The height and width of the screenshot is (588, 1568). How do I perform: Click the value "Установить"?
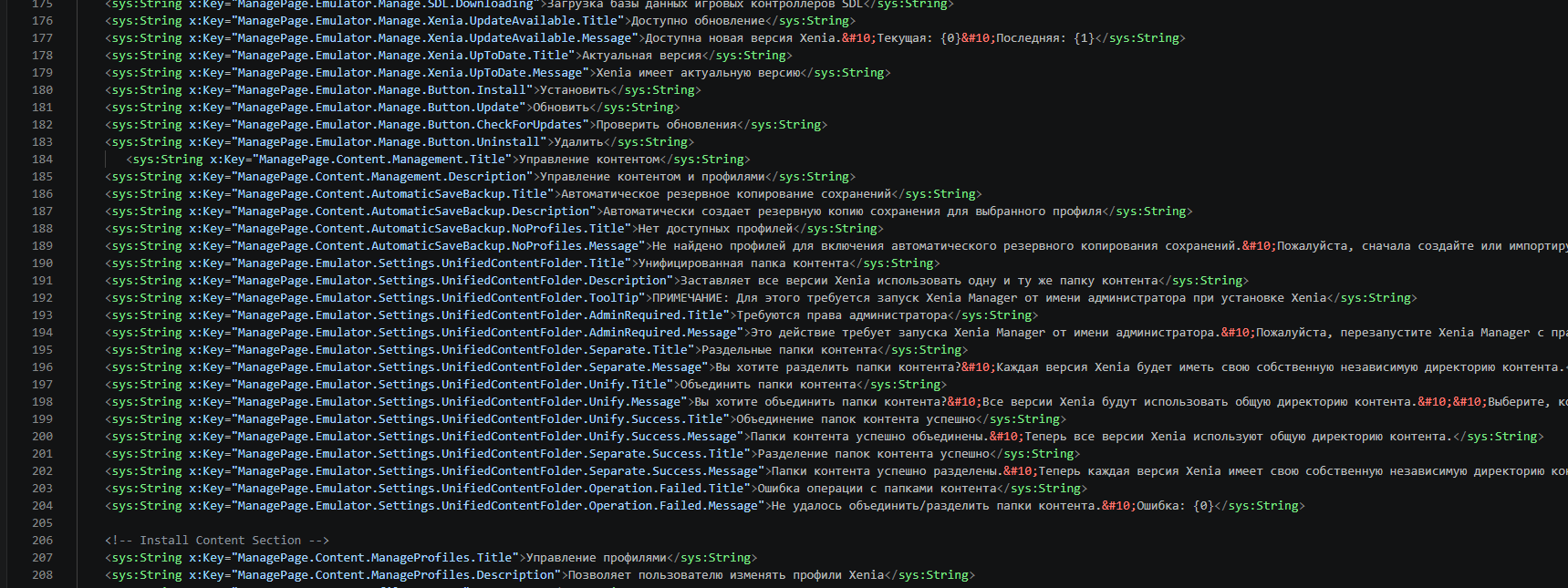click(575, 89)
